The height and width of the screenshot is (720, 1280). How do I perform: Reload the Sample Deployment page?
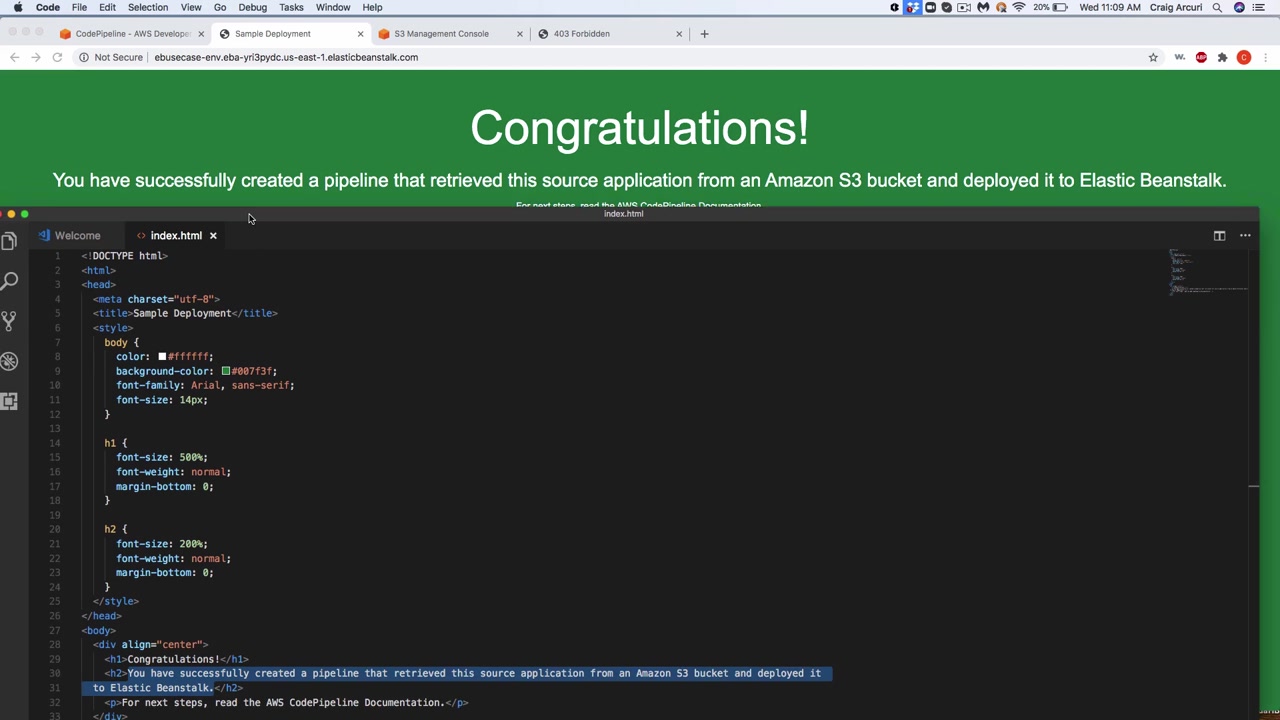[57, 57]
